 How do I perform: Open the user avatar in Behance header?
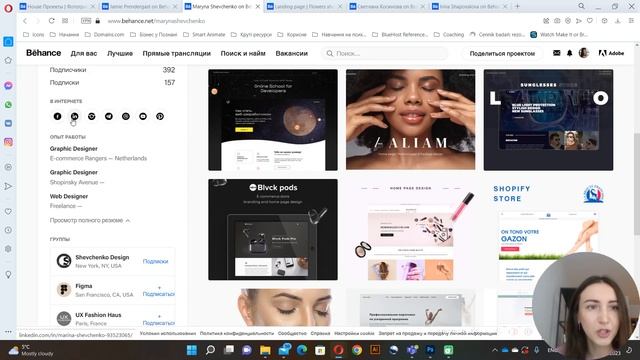coord(584,53)
